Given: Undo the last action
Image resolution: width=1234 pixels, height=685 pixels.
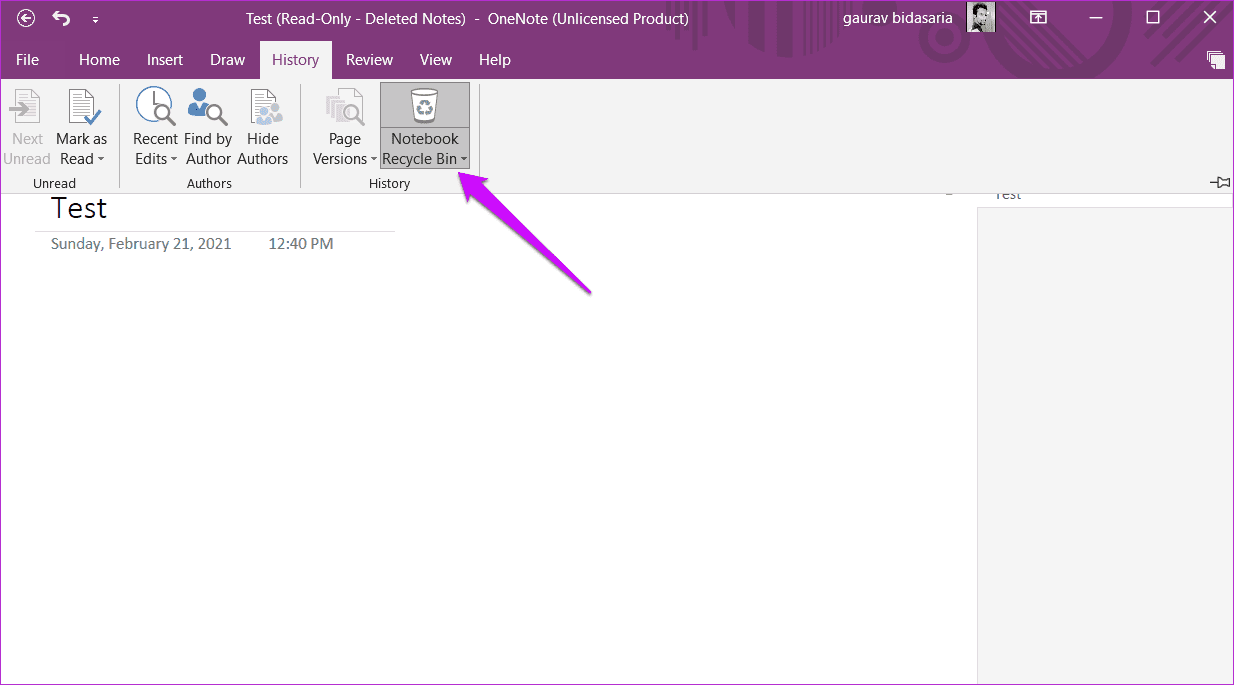Looking at the screenshot, I should pos(61,18).
